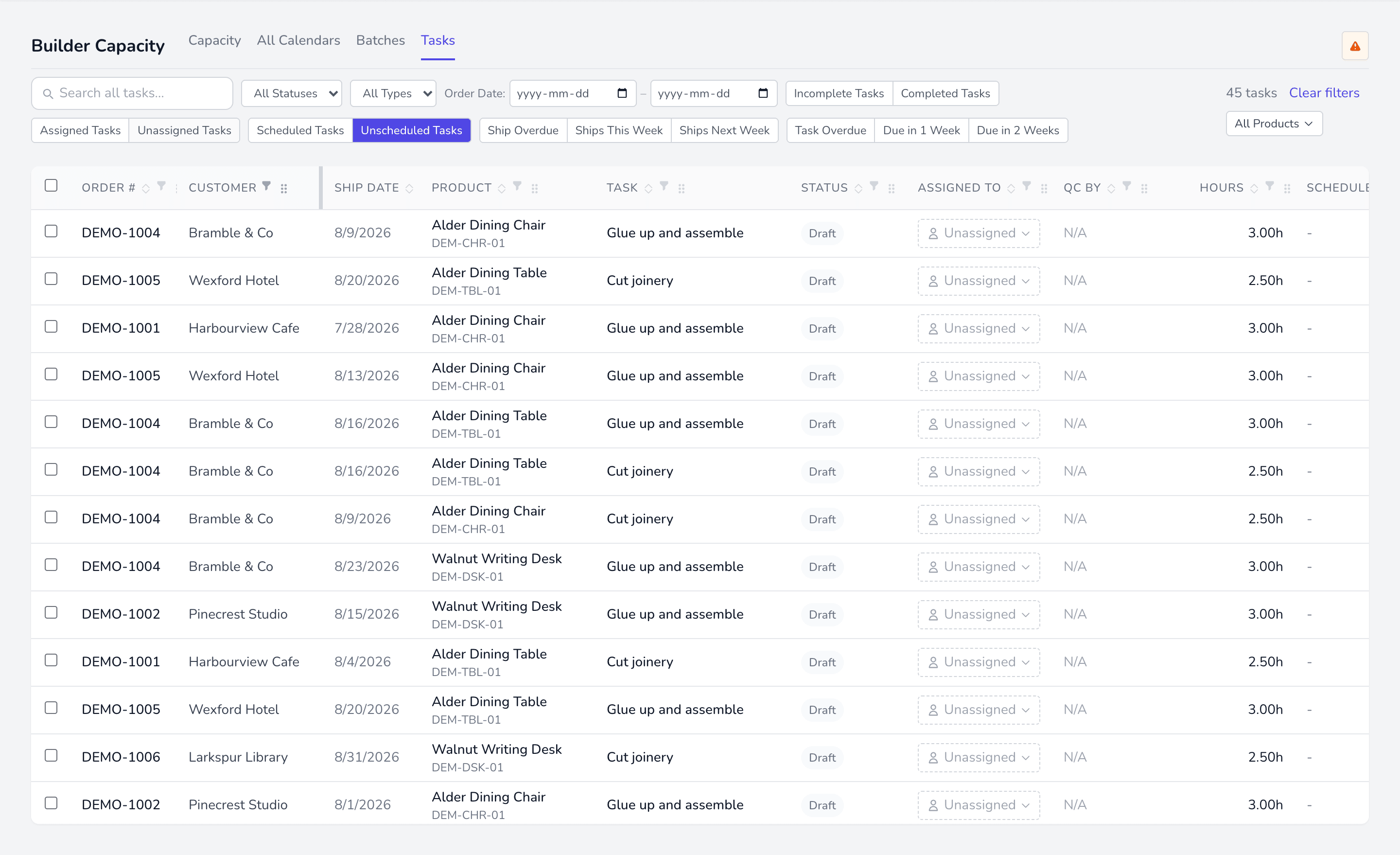Switch to the All Calendars tab
Screen dimensions: 1400x855
click(298, 40)
